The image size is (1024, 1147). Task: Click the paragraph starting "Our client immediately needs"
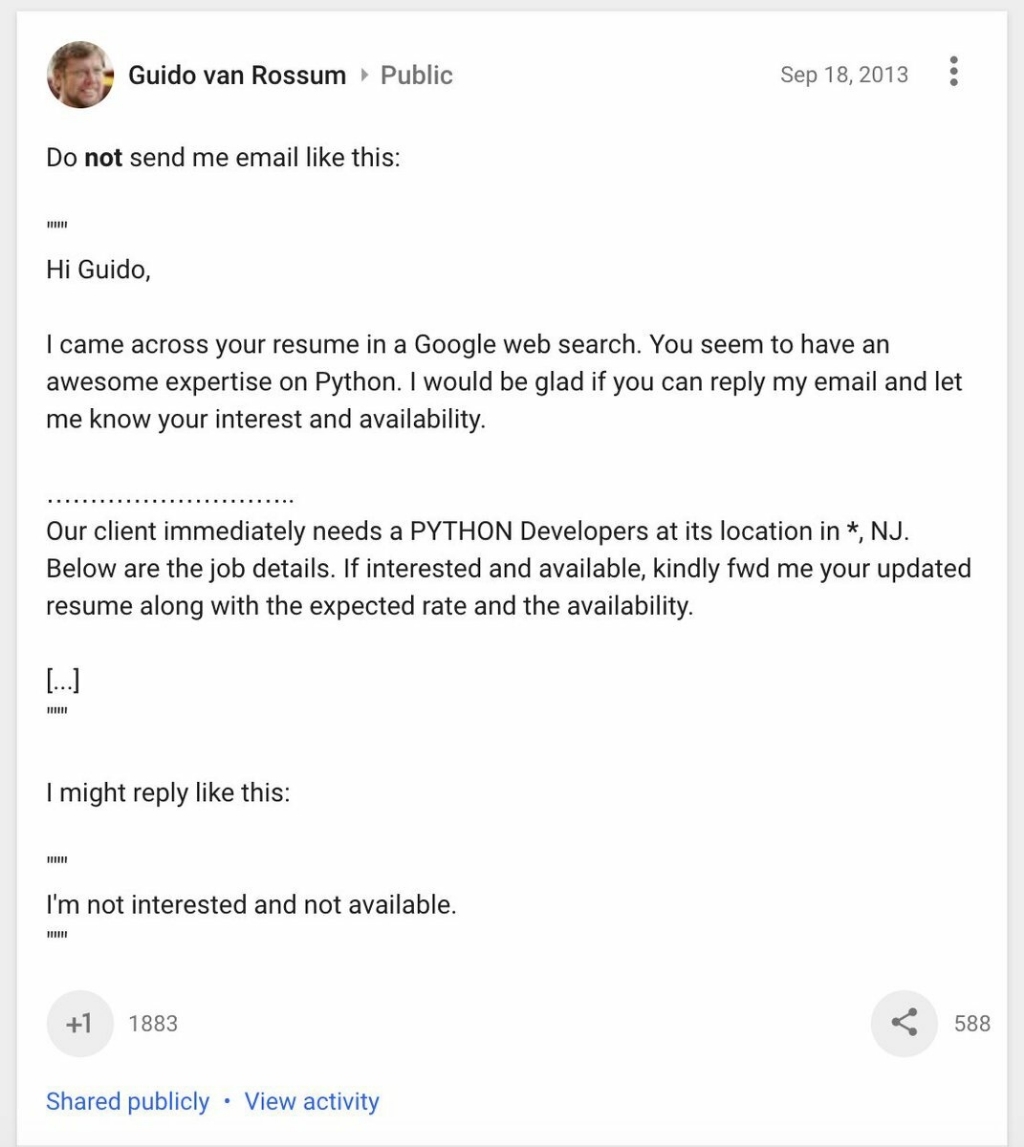[x=508, y=568]
